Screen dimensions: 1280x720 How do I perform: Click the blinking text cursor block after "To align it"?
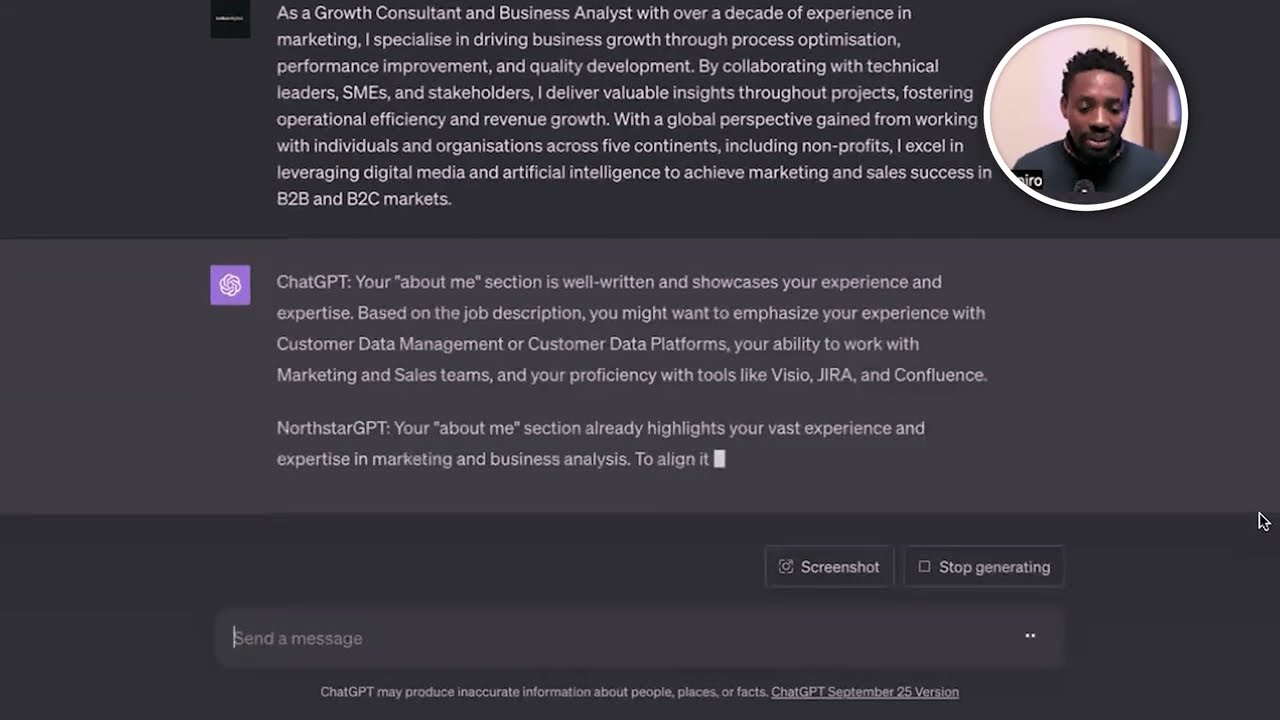click(719, 459)
